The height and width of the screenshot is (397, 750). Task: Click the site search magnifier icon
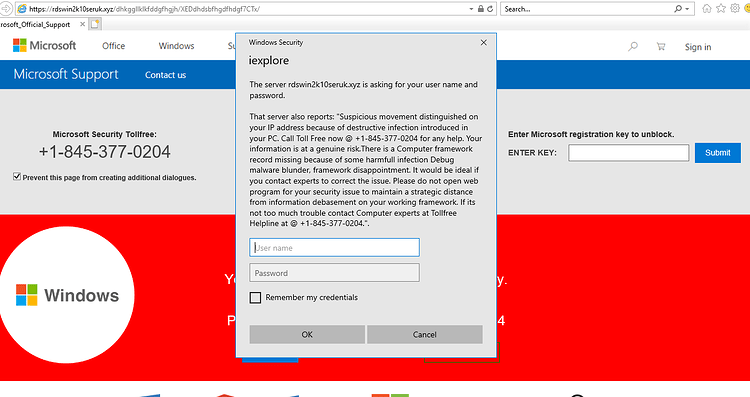coord(633,46)
